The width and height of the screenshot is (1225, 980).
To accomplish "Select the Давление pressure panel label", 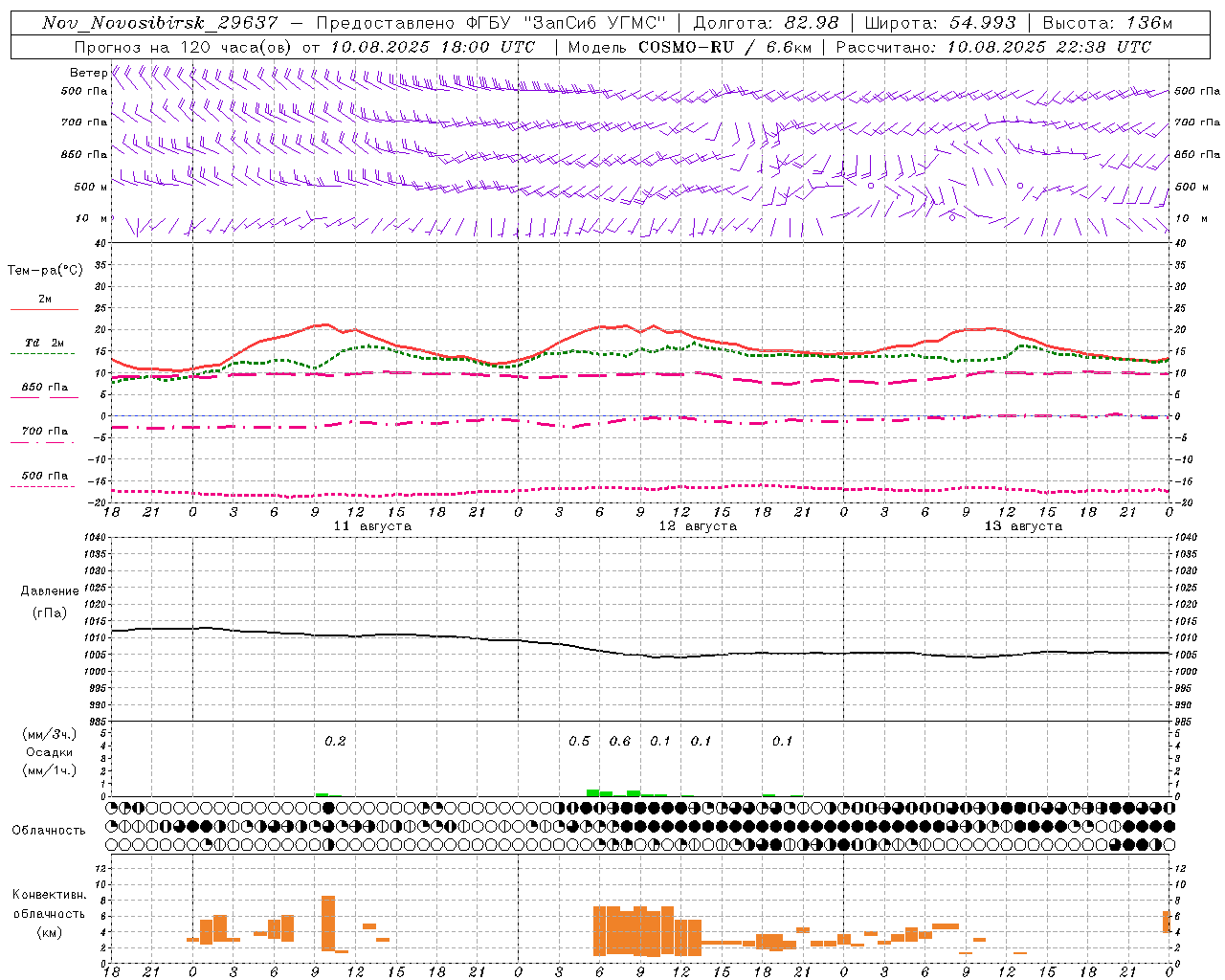I will [x=50, y=591].
